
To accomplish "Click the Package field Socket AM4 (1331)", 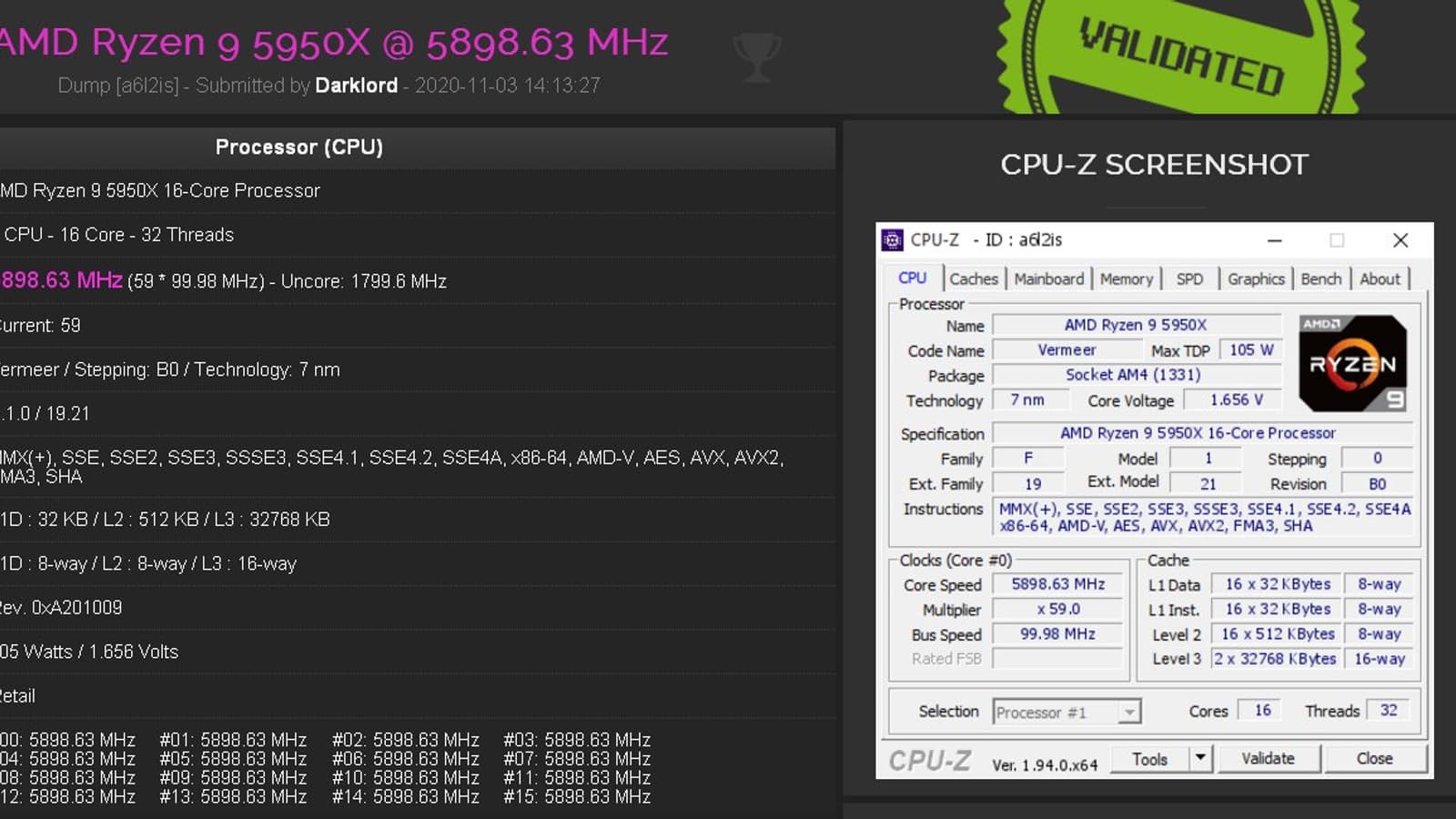I will [1137, 375].
